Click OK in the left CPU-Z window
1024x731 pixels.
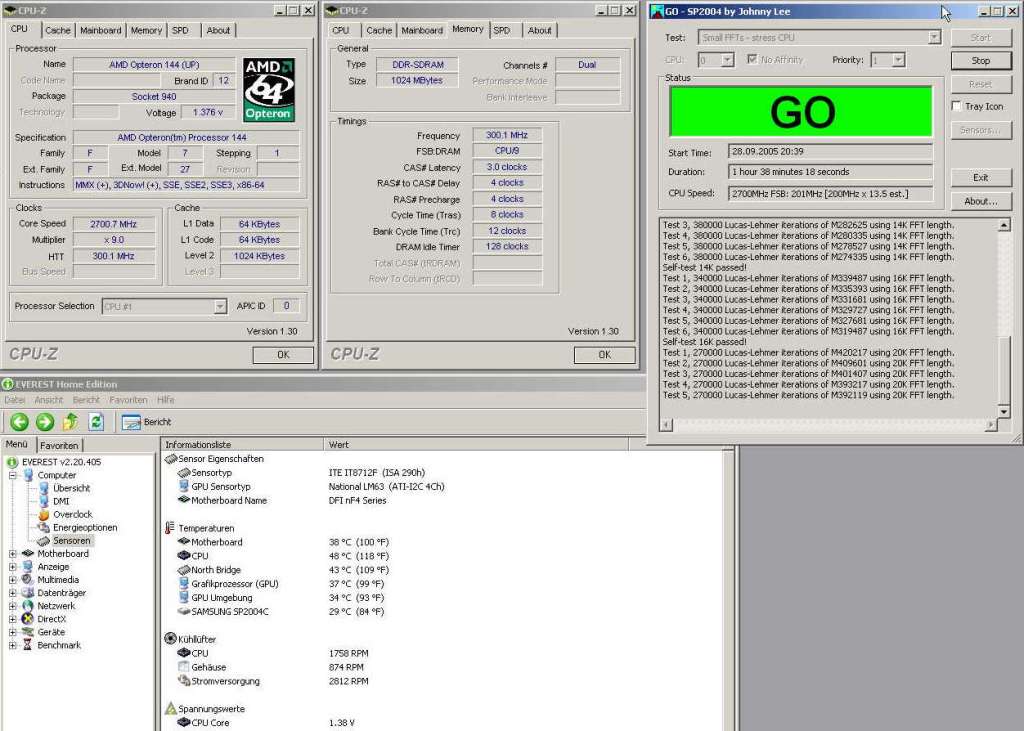pyautogui.click(x=283, y=355)
